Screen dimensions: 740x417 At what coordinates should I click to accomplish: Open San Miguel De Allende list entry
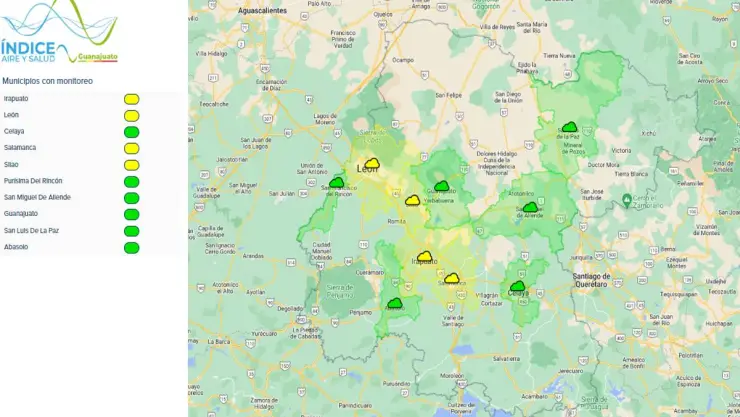coord(37,197)
